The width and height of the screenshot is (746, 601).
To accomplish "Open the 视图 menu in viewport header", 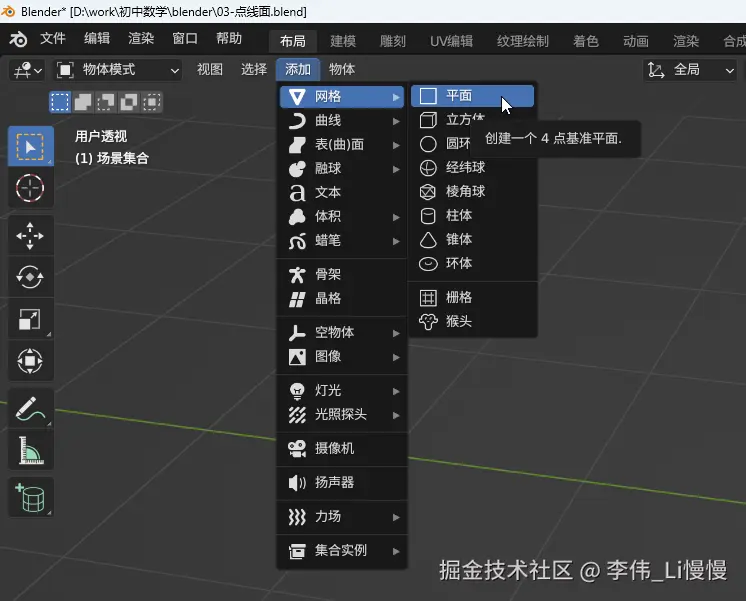I will point(210,69).
